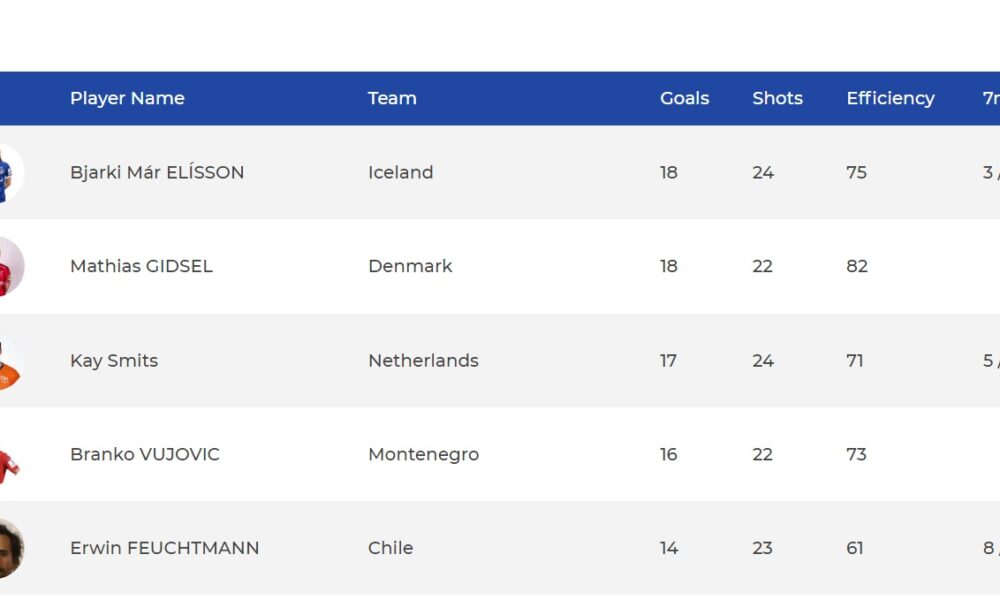Image resolution: width=1000 pixels, height=600 pixels.
Task: Click Kay Smits' player photo
Action: click(x=11, y=361)
